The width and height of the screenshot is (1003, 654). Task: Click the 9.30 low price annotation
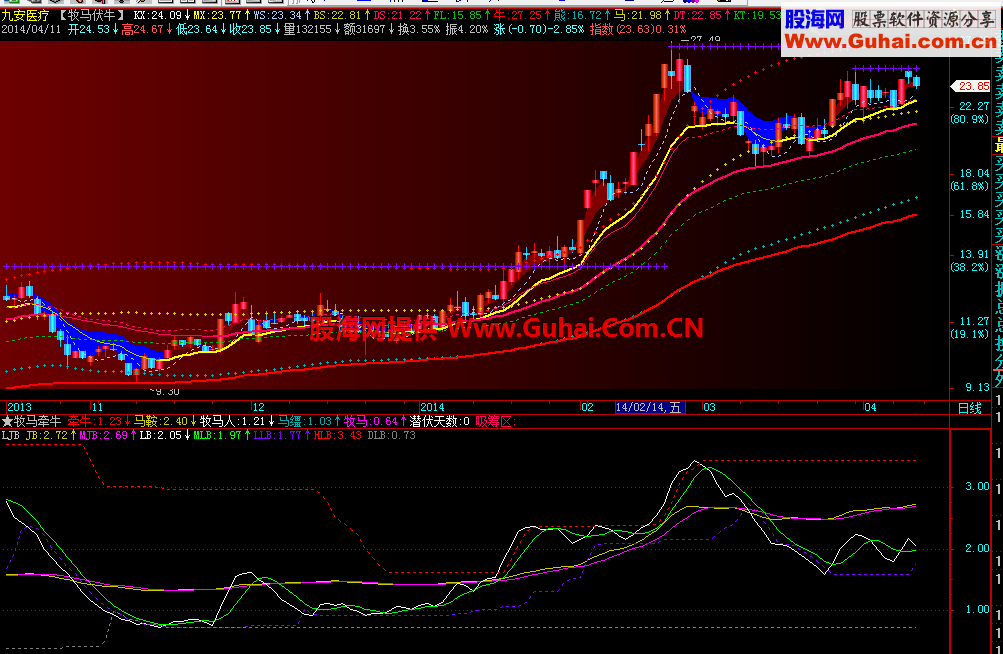[x=166, y=392]
